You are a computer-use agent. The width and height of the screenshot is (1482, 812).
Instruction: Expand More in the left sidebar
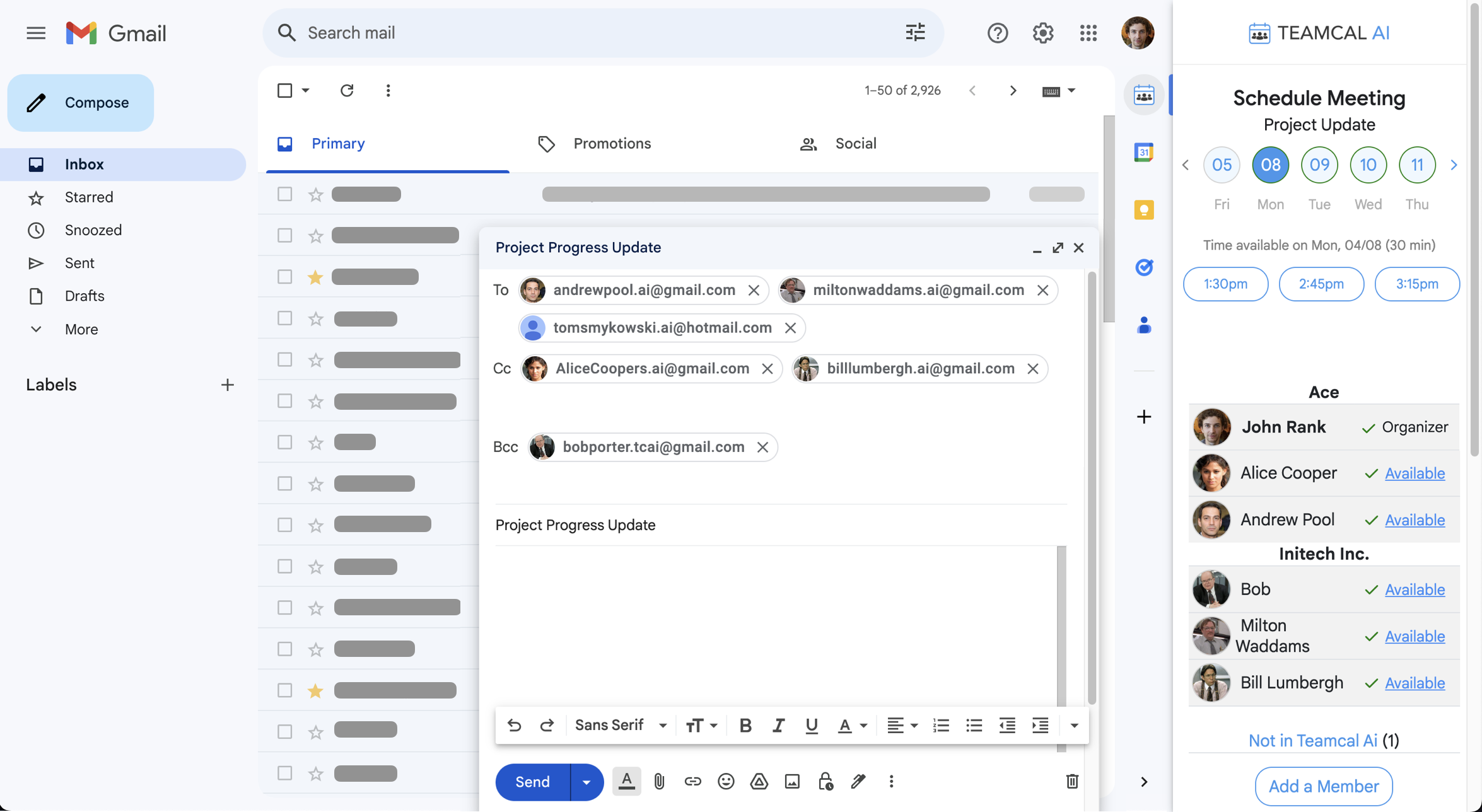[81, 330]
